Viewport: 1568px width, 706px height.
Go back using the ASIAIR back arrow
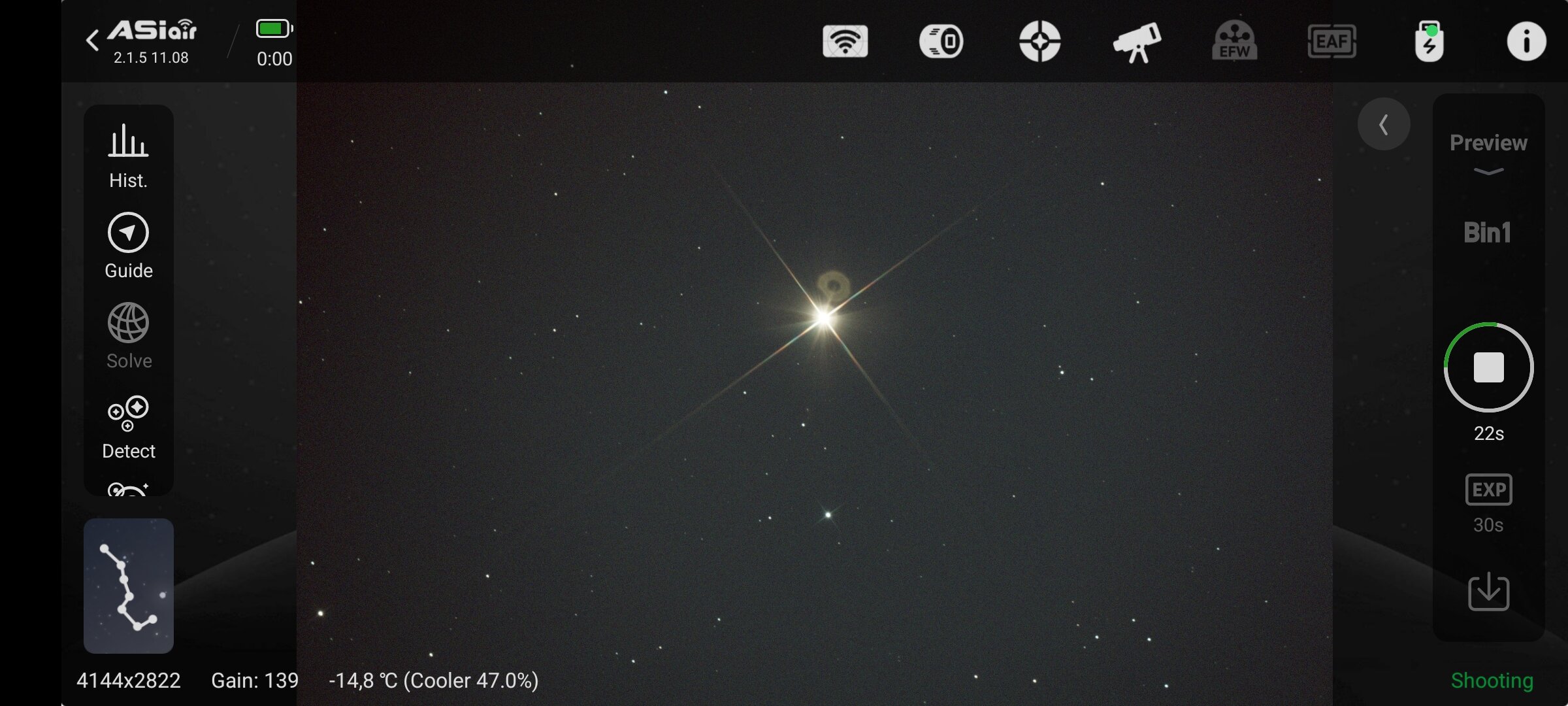pos(93,41)
